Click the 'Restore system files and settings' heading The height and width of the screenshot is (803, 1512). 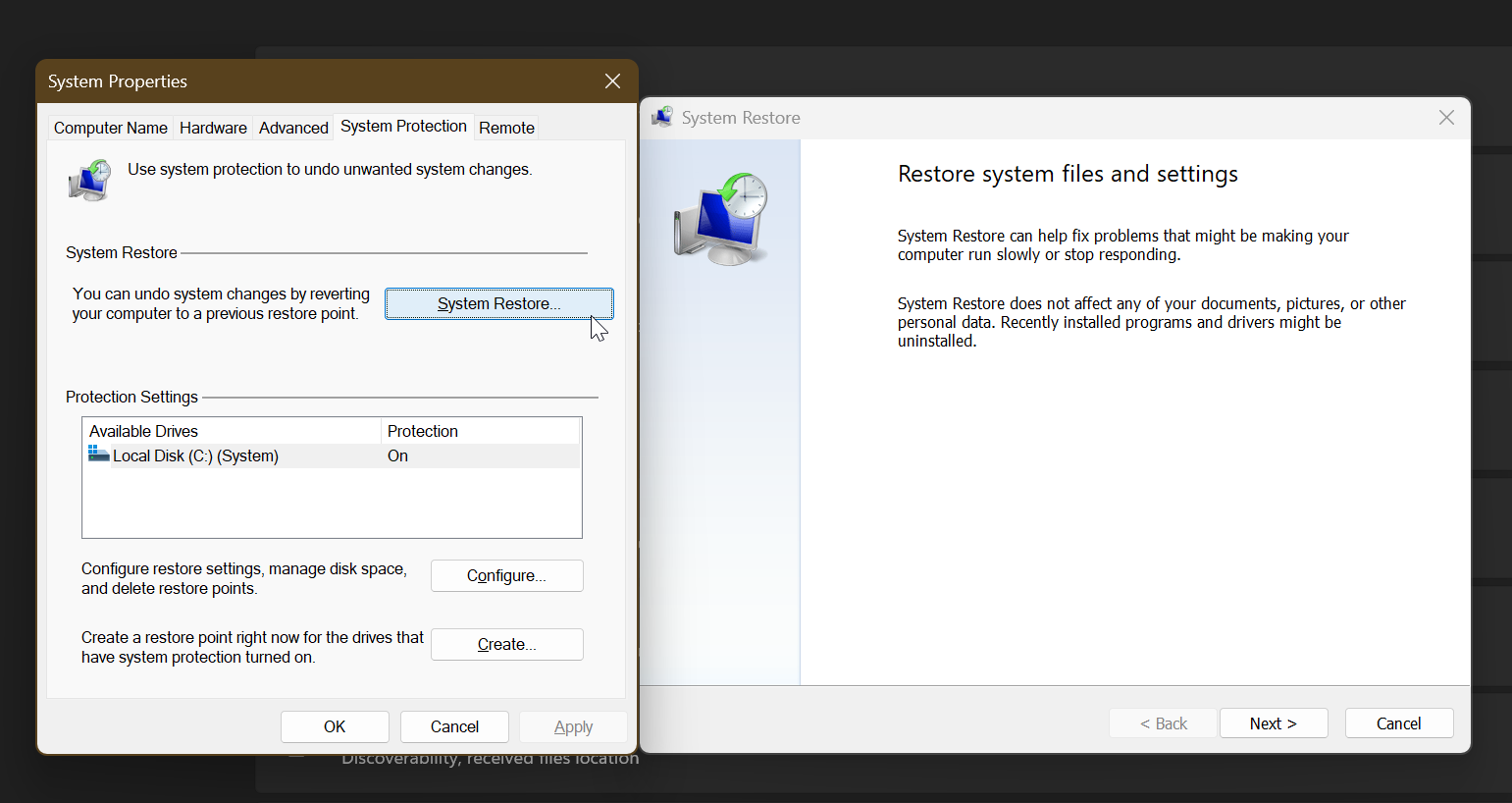tap(1068, 174)
